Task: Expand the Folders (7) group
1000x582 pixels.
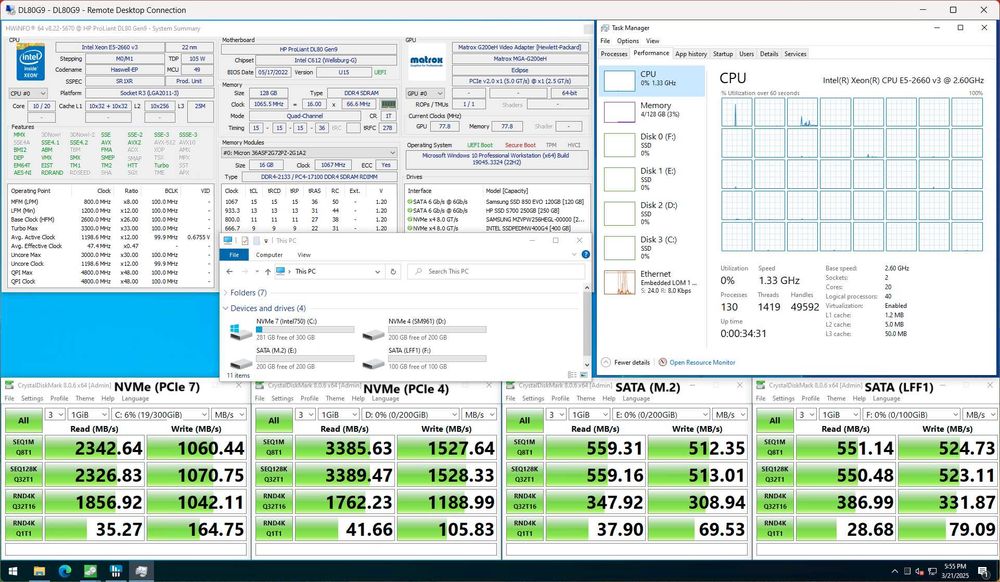Action: pyautogui.click(x=226, y=293)
